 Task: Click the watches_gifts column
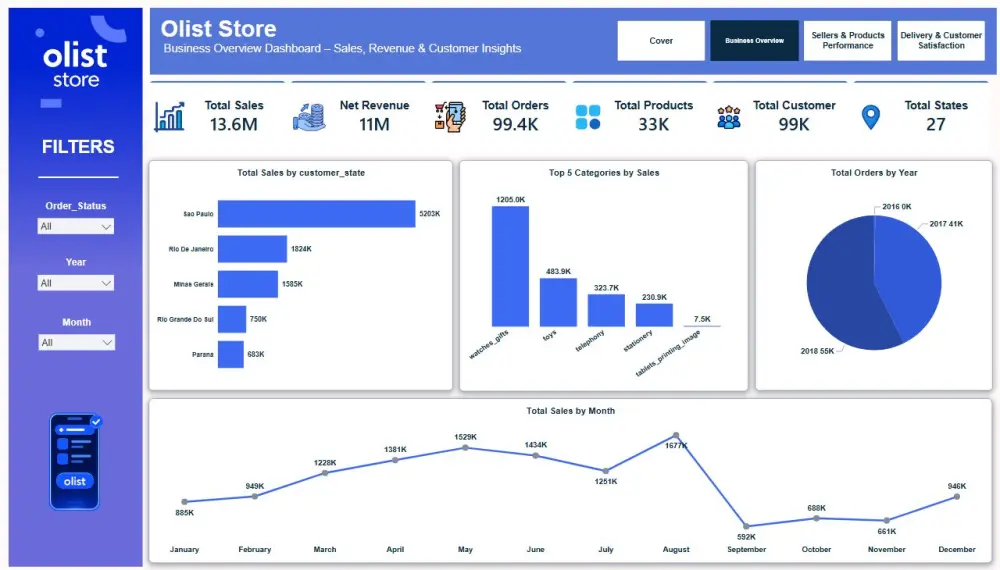[510, 267]
